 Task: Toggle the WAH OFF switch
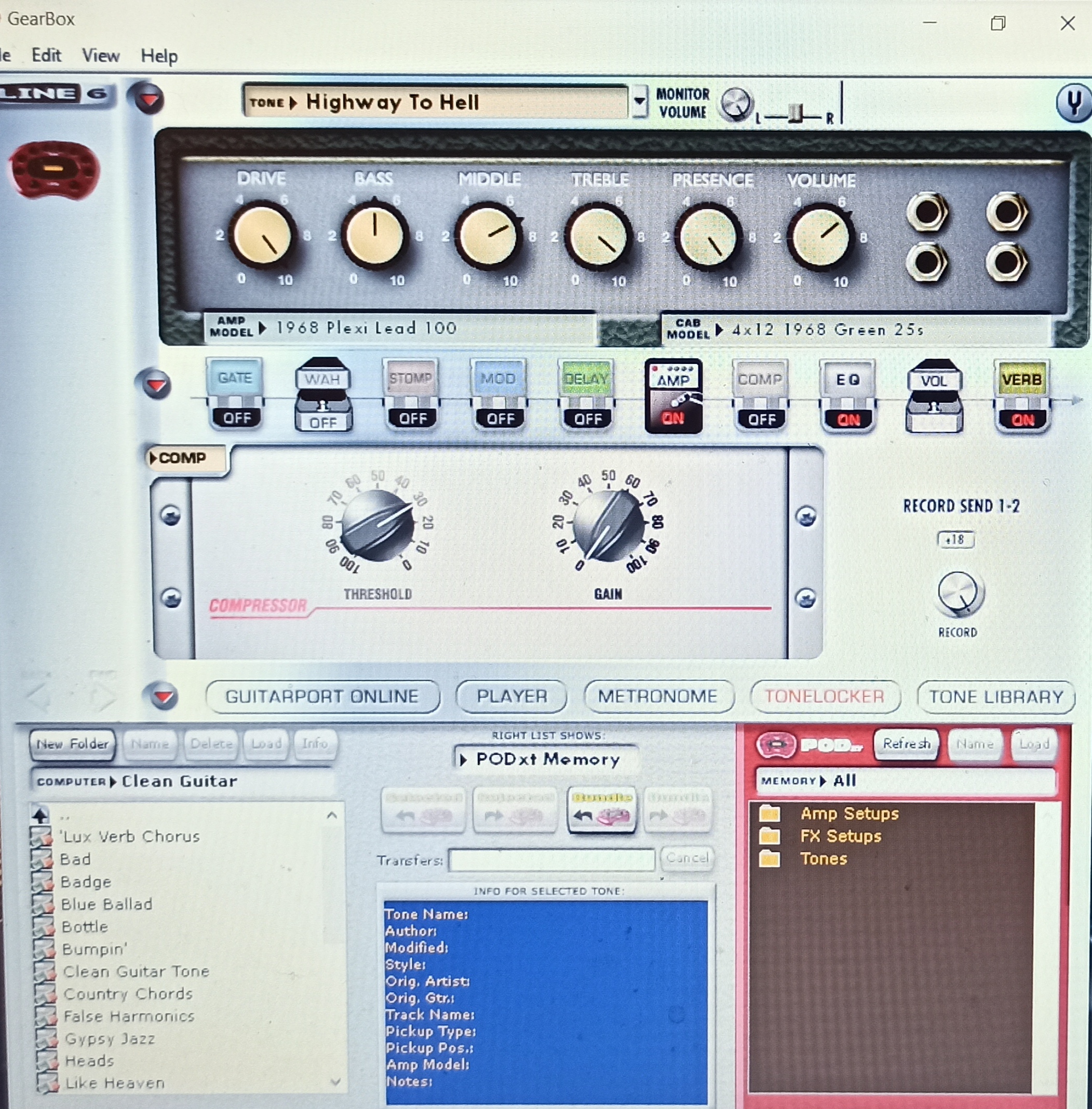(323, 423)
